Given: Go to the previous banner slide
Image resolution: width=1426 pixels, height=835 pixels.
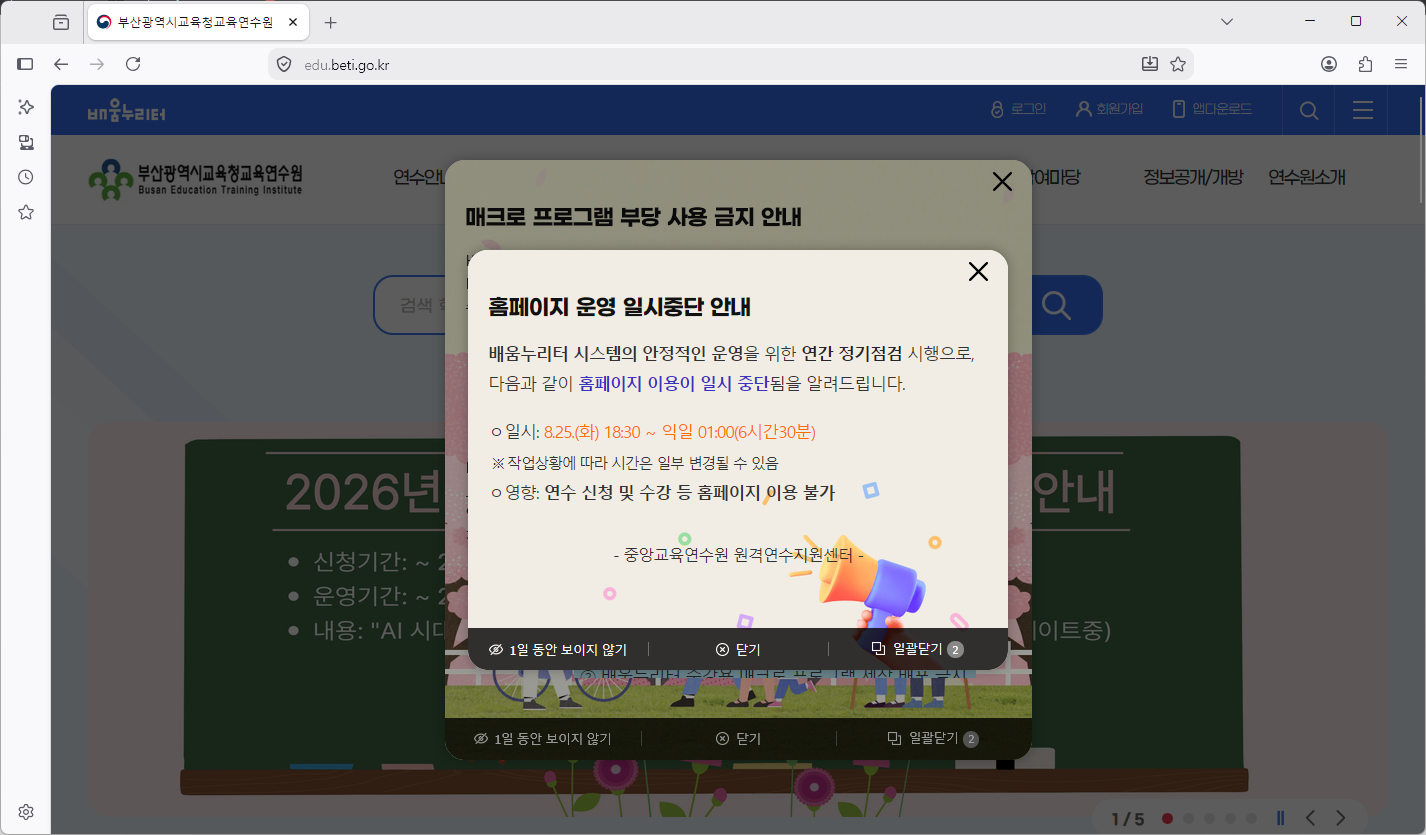Looking at the screenshot, I should click(1311, 818).
